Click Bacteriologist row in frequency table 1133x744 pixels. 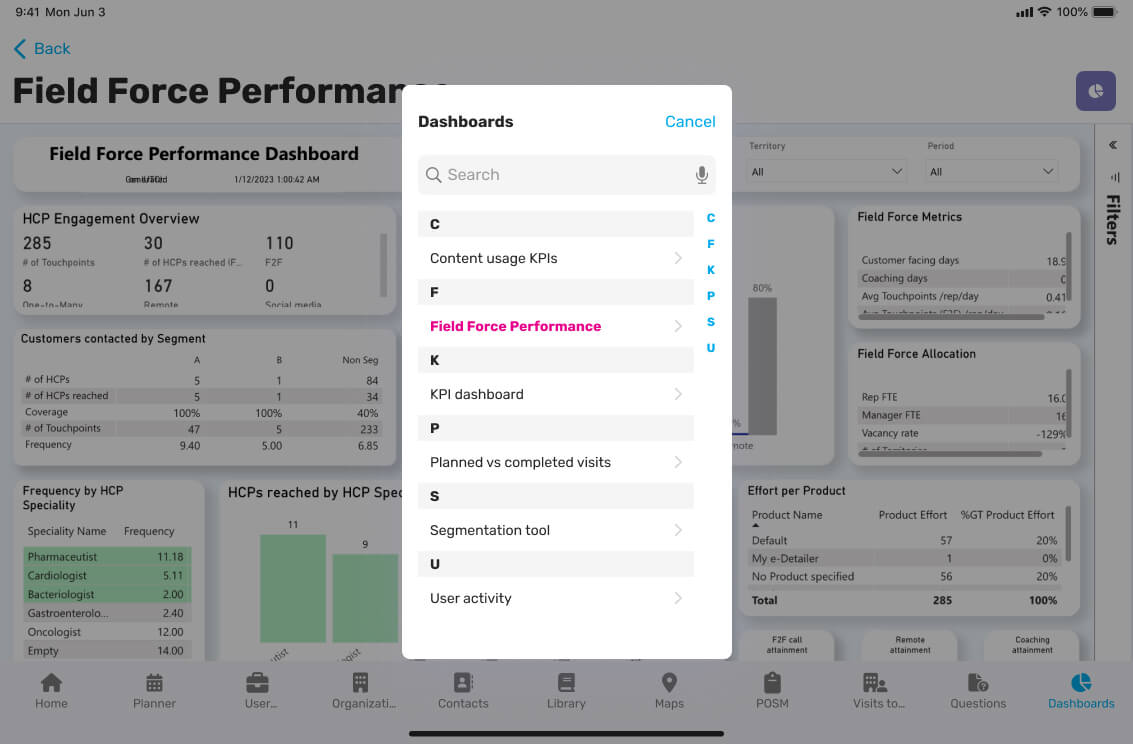click(107, 594)
